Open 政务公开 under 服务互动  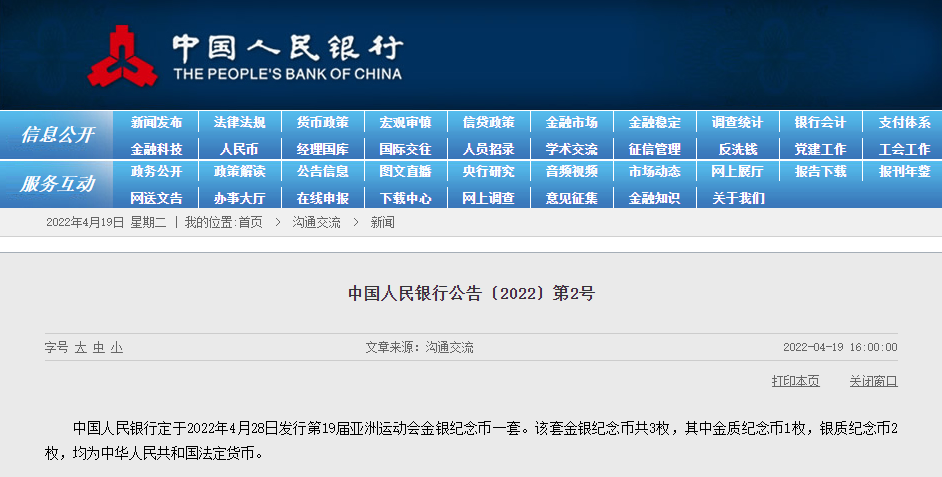coord(156,172)
